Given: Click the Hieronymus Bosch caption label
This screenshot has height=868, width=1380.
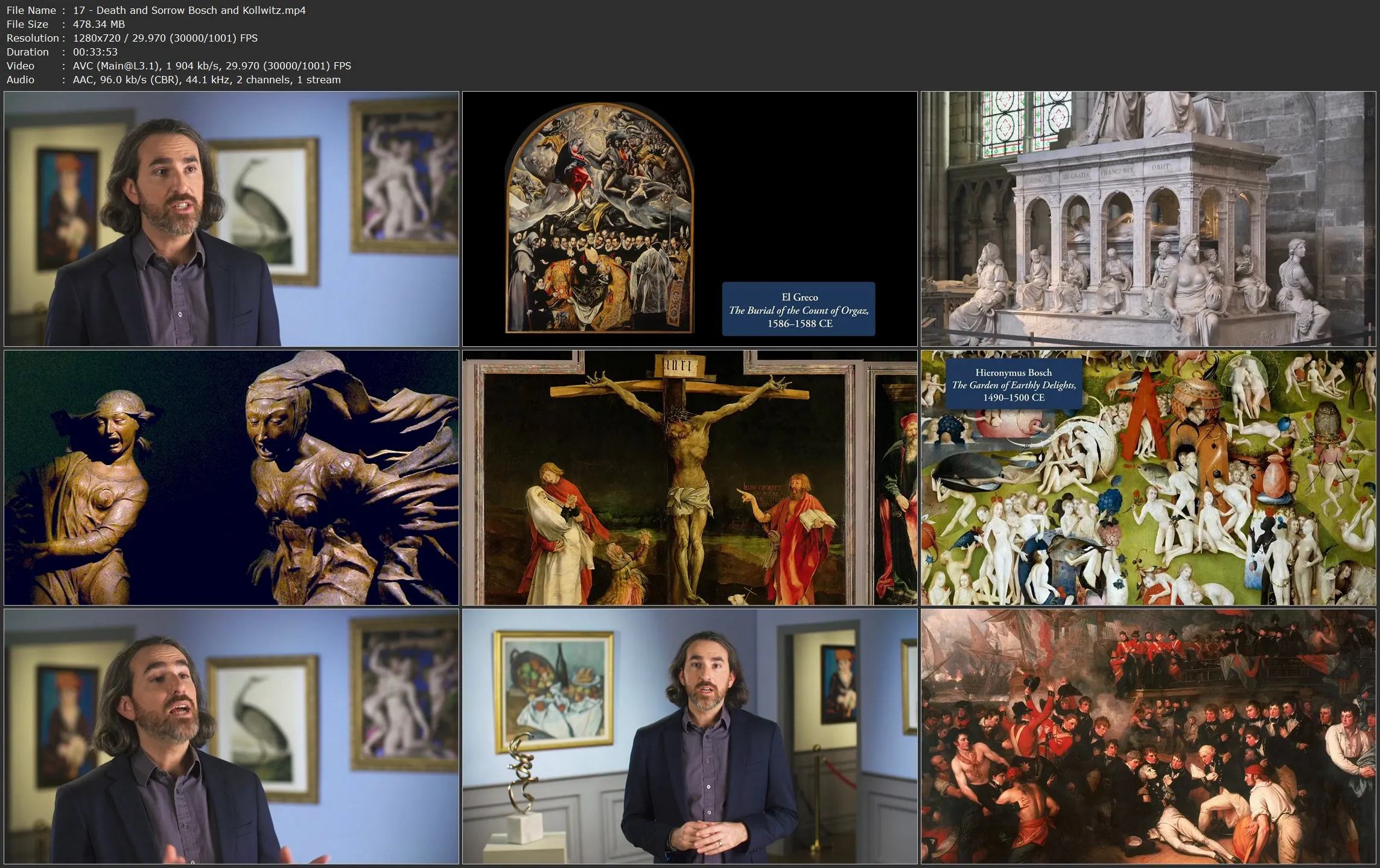Looking at the screenshot, I should 1013,385.
